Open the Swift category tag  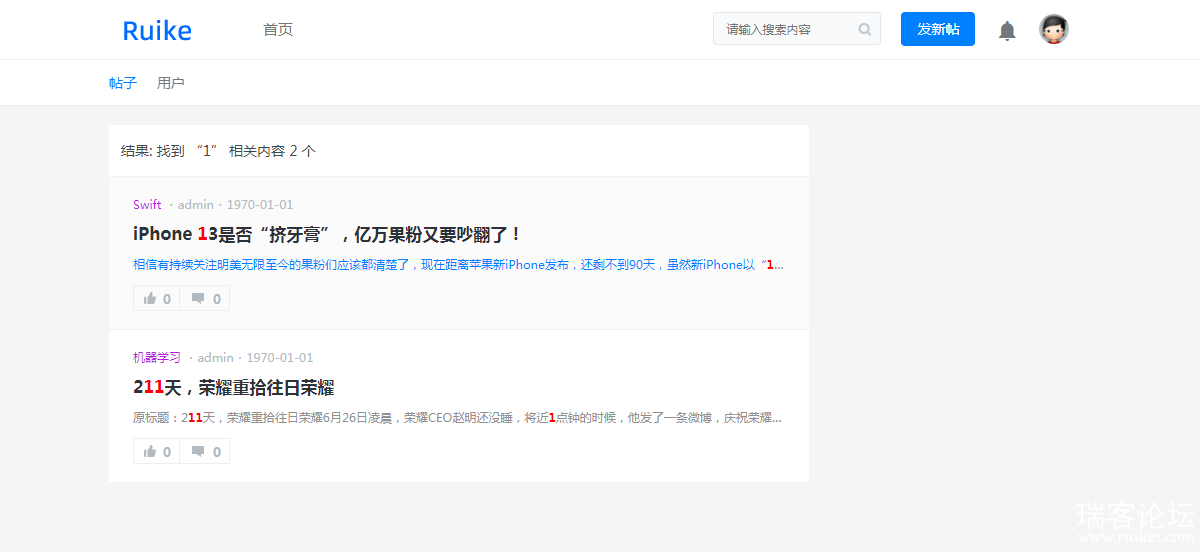[147, 205]
